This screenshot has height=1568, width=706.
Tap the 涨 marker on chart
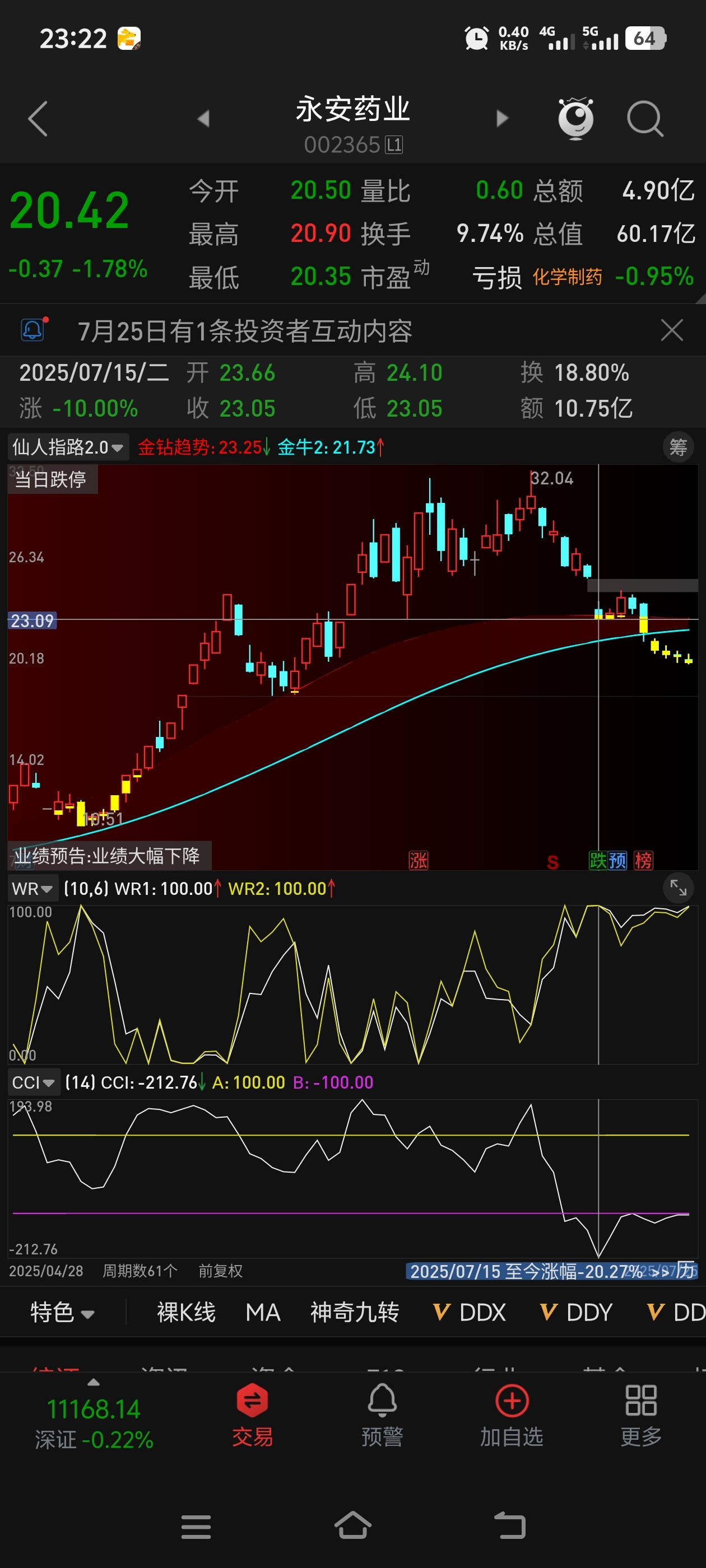coord(419,861)
